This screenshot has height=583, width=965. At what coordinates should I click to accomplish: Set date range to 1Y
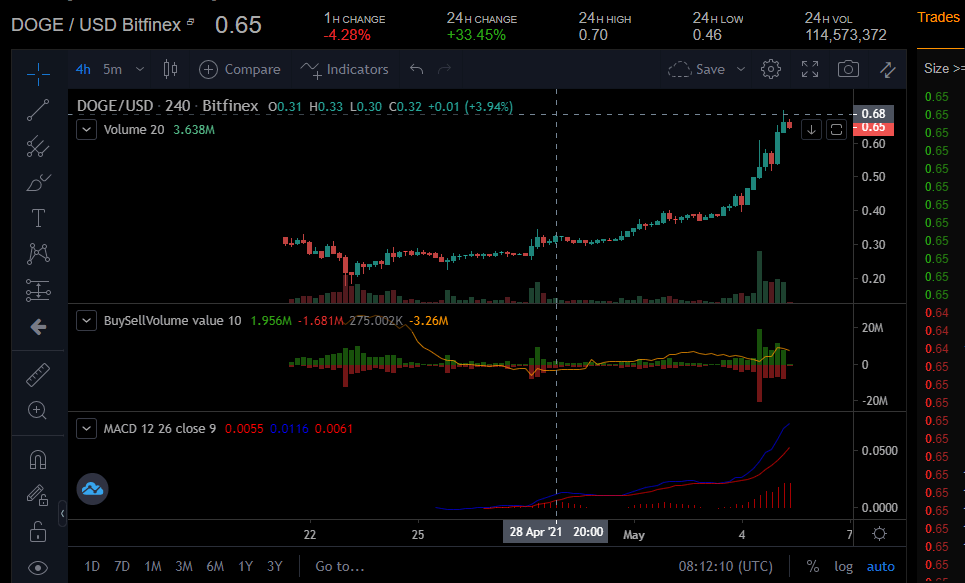(246, 566)
